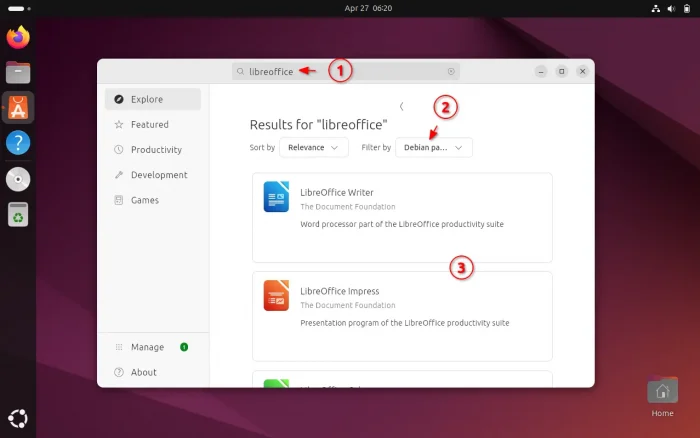Open the Home folder desktop icon

662,392
